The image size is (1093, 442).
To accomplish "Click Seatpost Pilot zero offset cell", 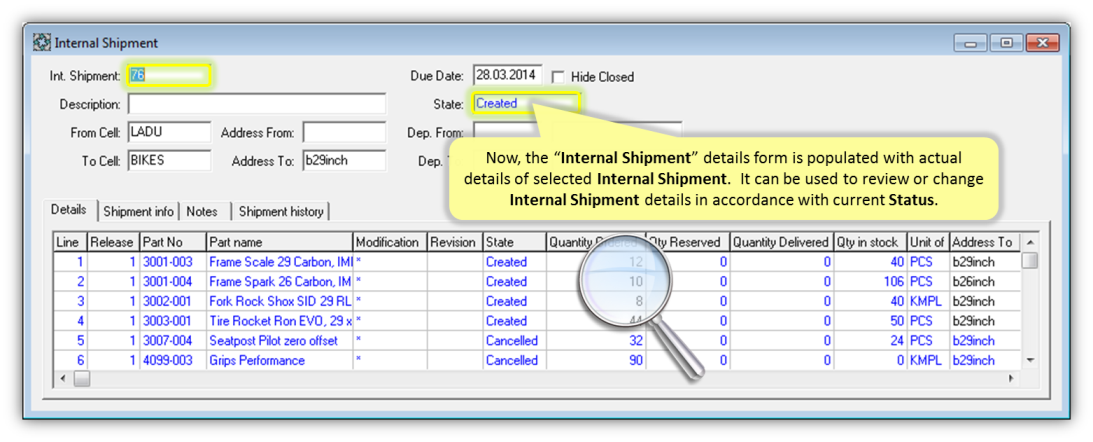I will click(x=280, y=341).
